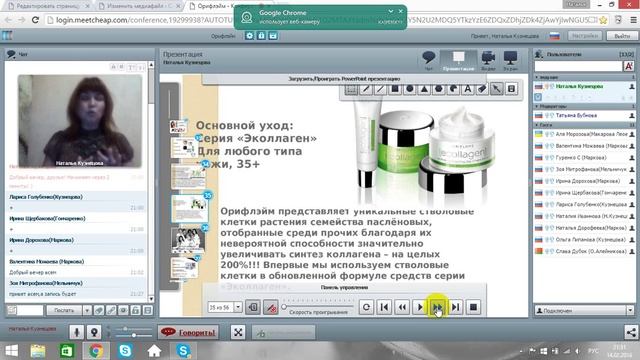Select user Татьяна Бубнова

(x=576, y=116)
